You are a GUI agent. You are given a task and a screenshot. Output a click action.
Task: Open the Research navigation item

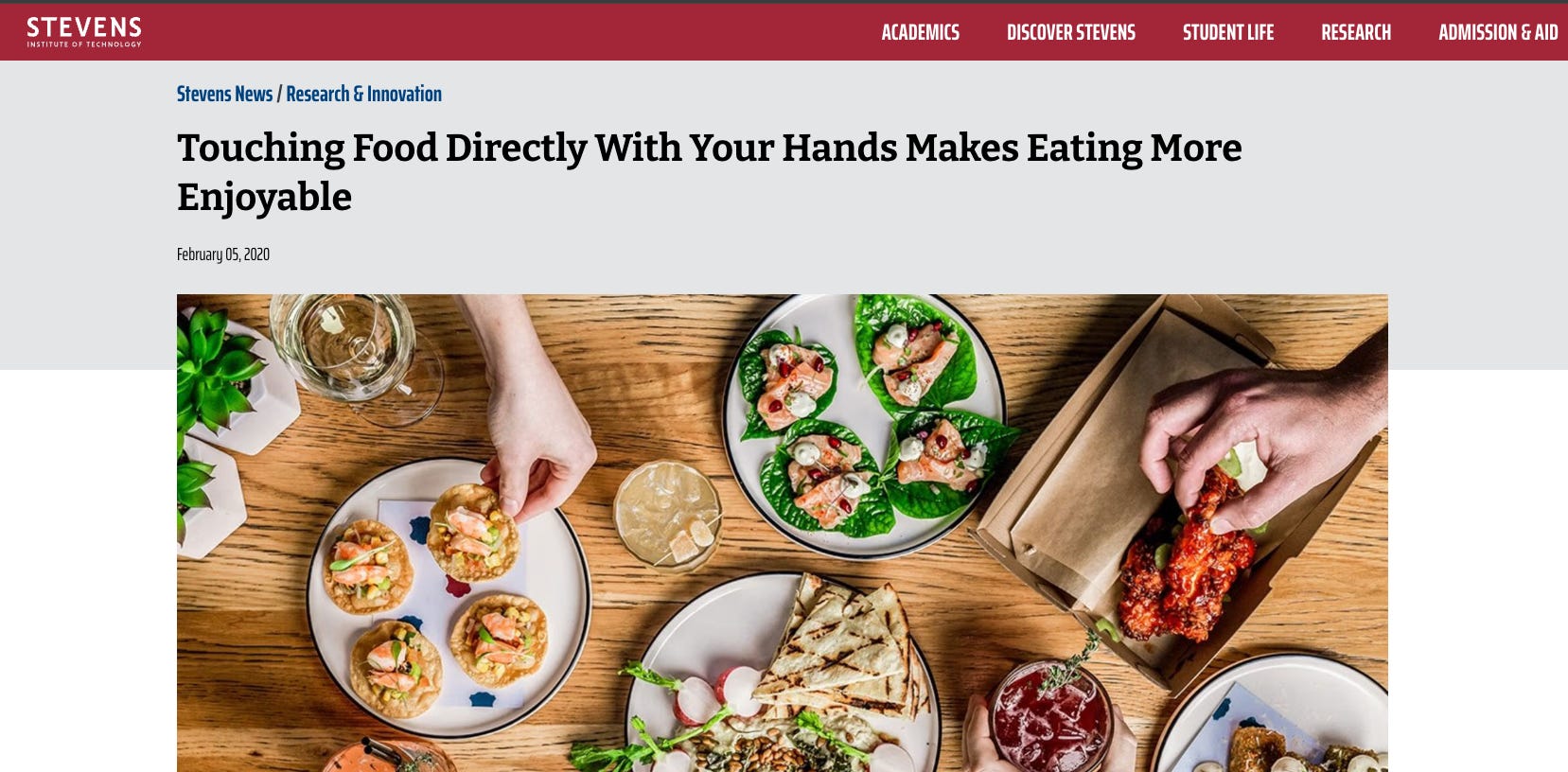coord(1355,32)
